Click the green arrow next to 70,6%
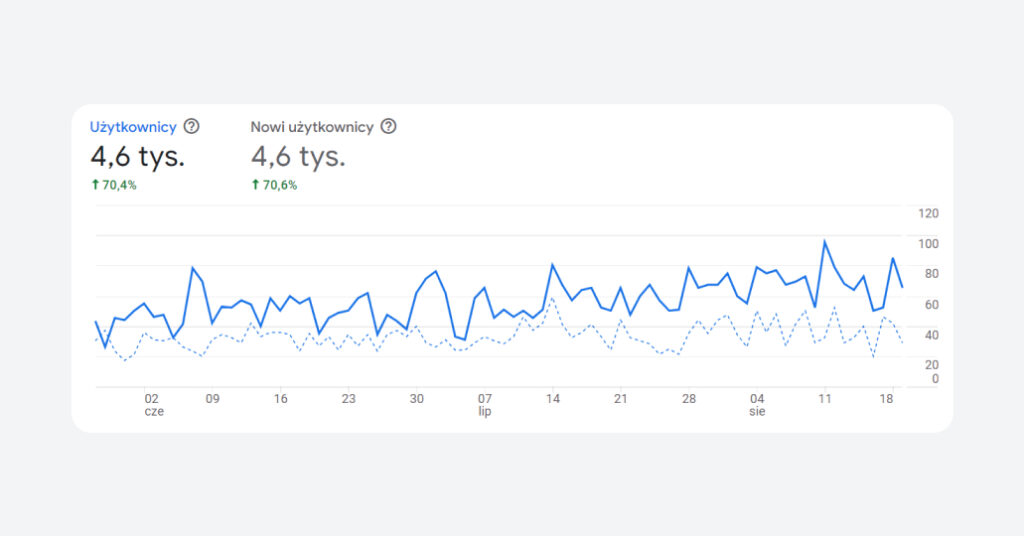The image size is (1024, 536). 255,184
